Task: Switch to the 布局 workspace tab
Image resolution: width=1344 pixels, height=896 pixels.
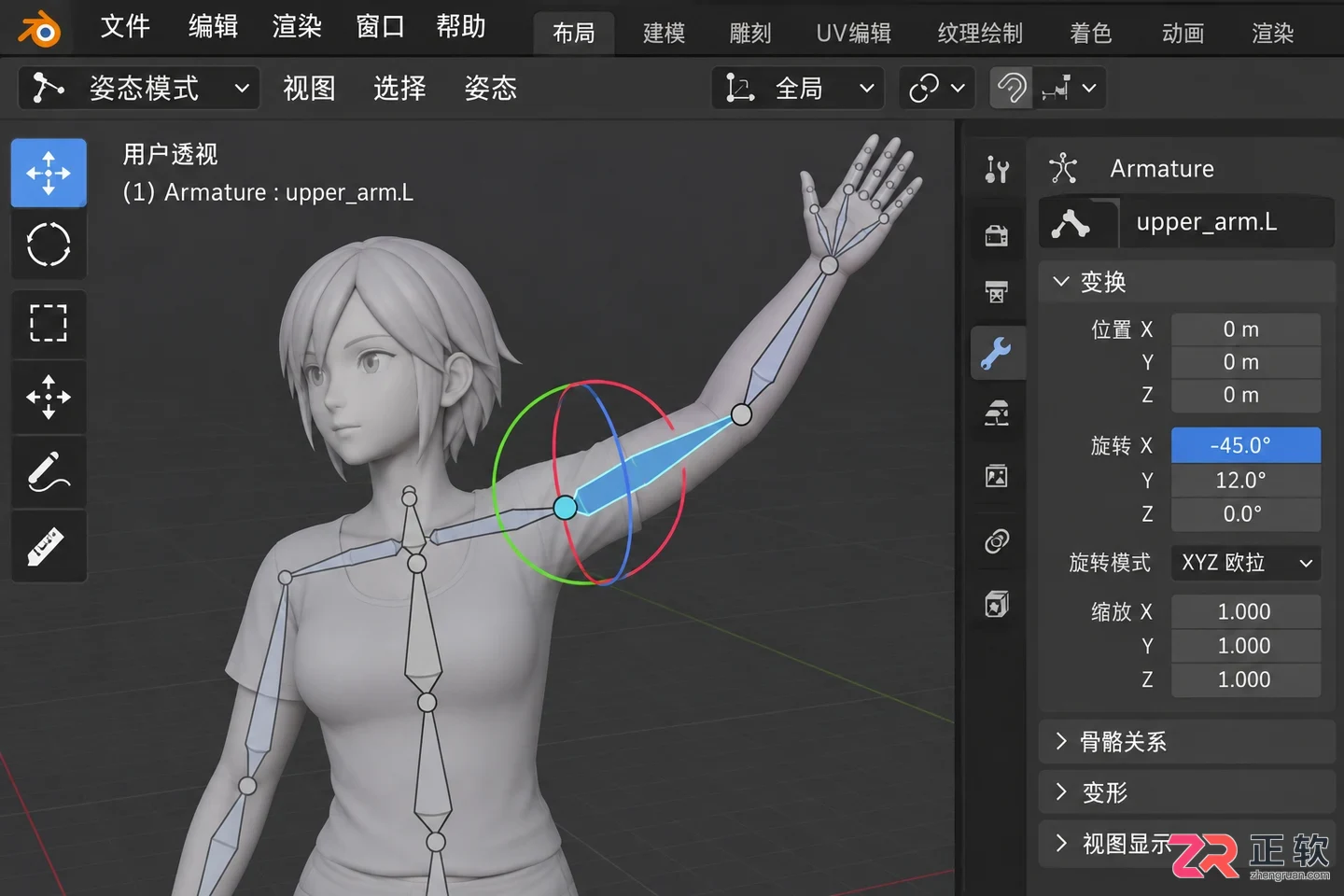Action: click(x=574, y=34)
